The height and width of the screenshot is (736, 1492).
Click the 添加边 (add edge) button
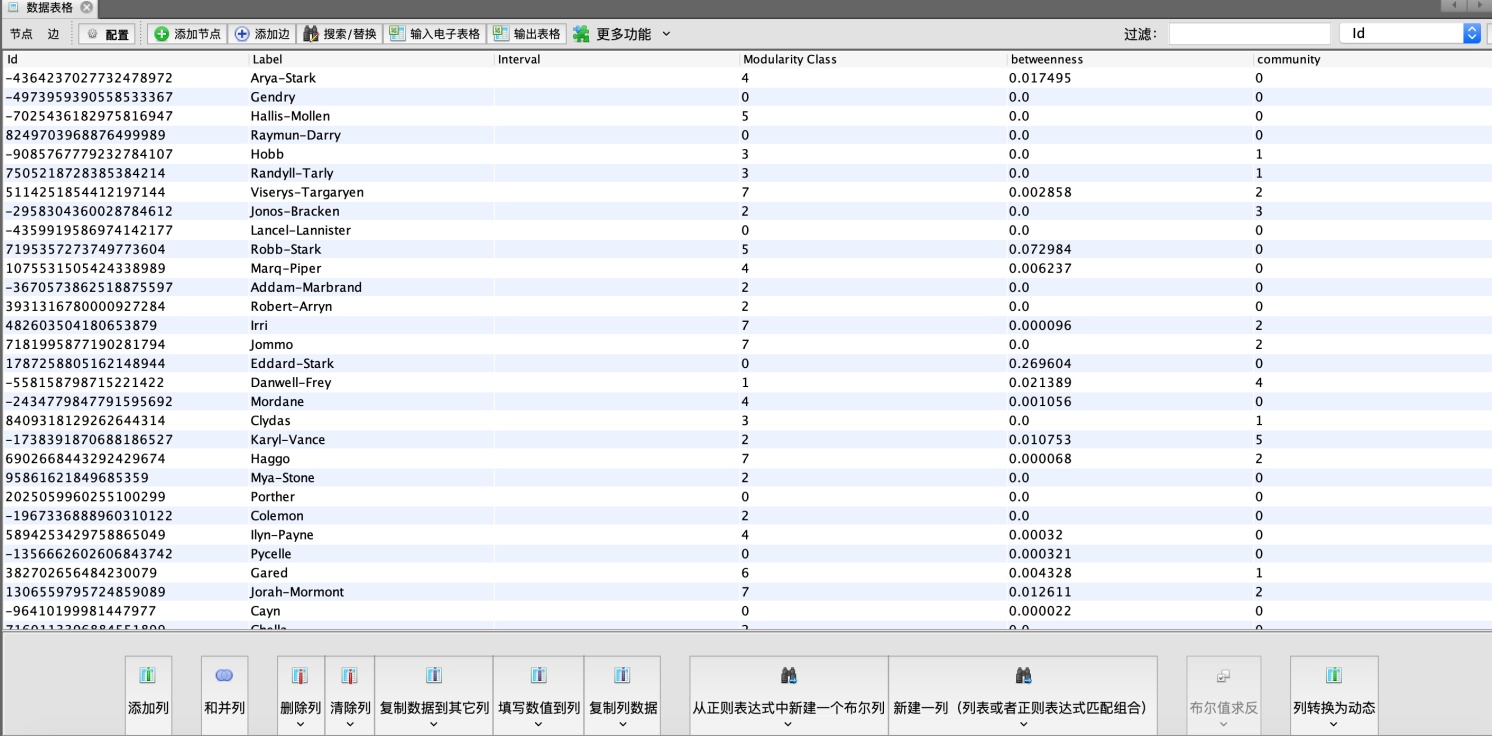coord(262,34)
